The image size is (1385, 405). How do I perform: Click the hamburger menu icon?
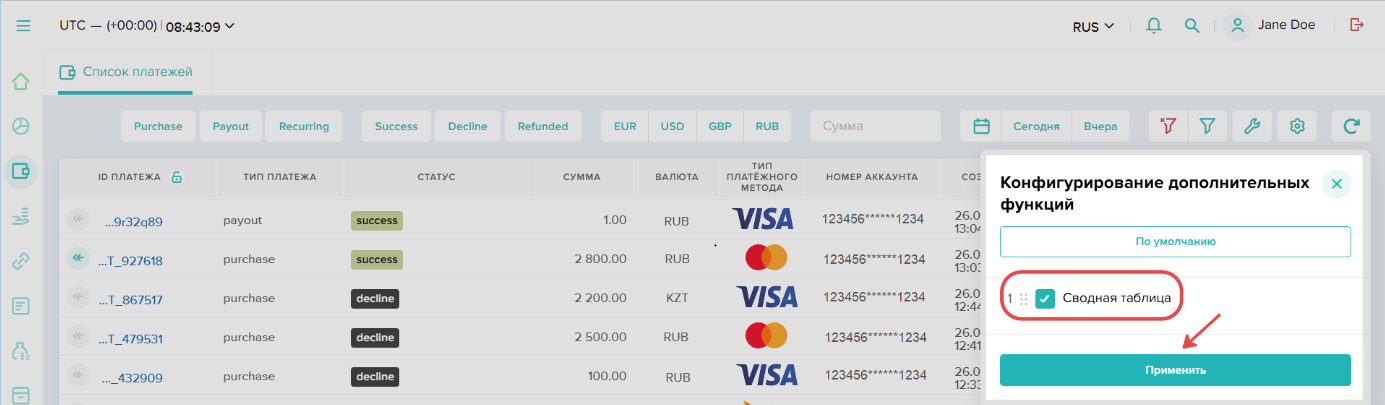(x=24, y=26)
